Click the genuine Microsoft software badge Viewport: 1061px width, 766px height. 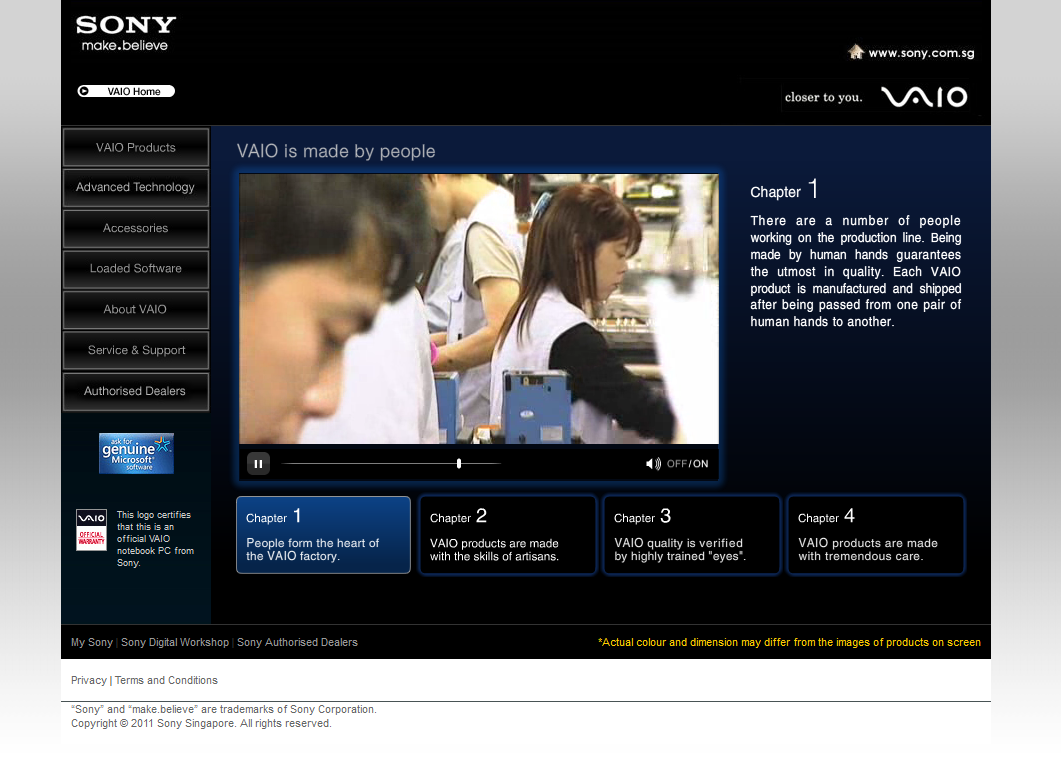click(136, 453)
